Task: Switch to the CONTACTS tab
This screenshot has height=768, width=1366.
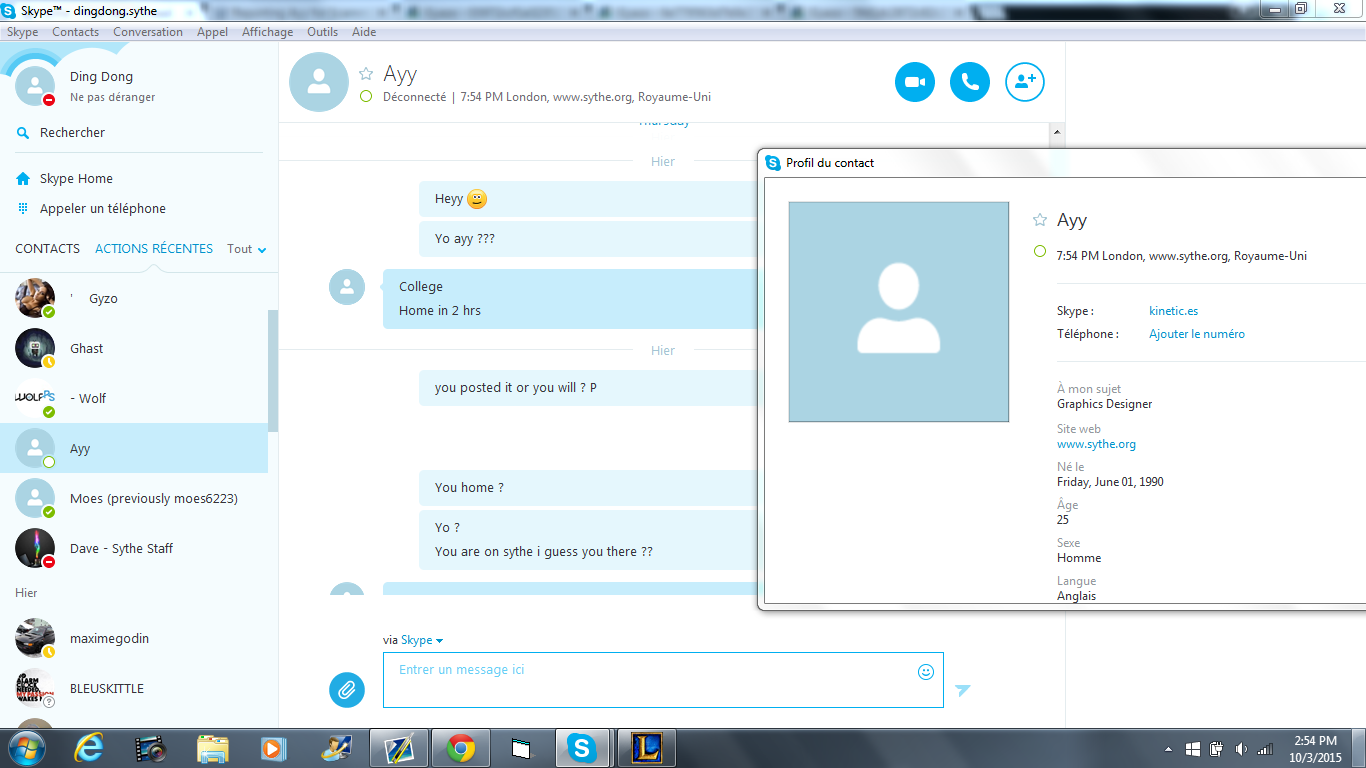Action: click(47, 248)
